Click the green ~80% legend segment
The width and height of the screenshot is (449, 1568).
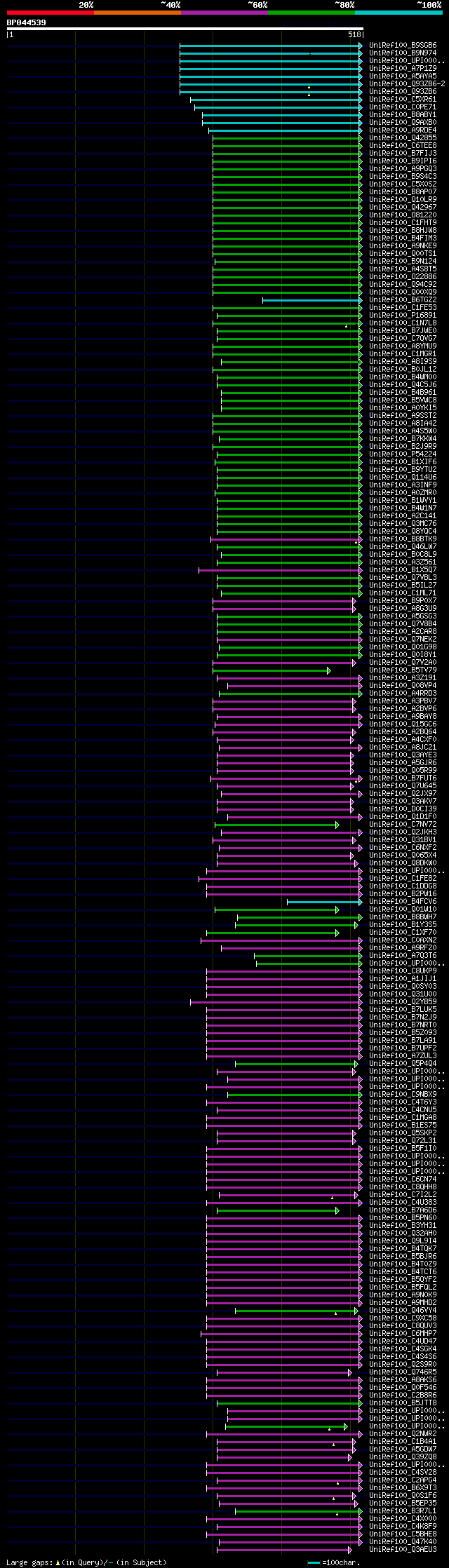tap(311, 13)
